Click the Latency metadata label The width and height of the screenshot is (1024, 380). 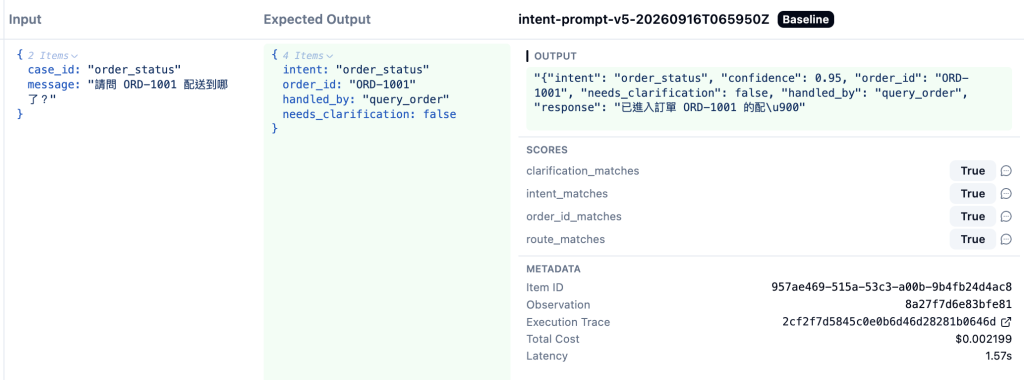tap(547, 356)
